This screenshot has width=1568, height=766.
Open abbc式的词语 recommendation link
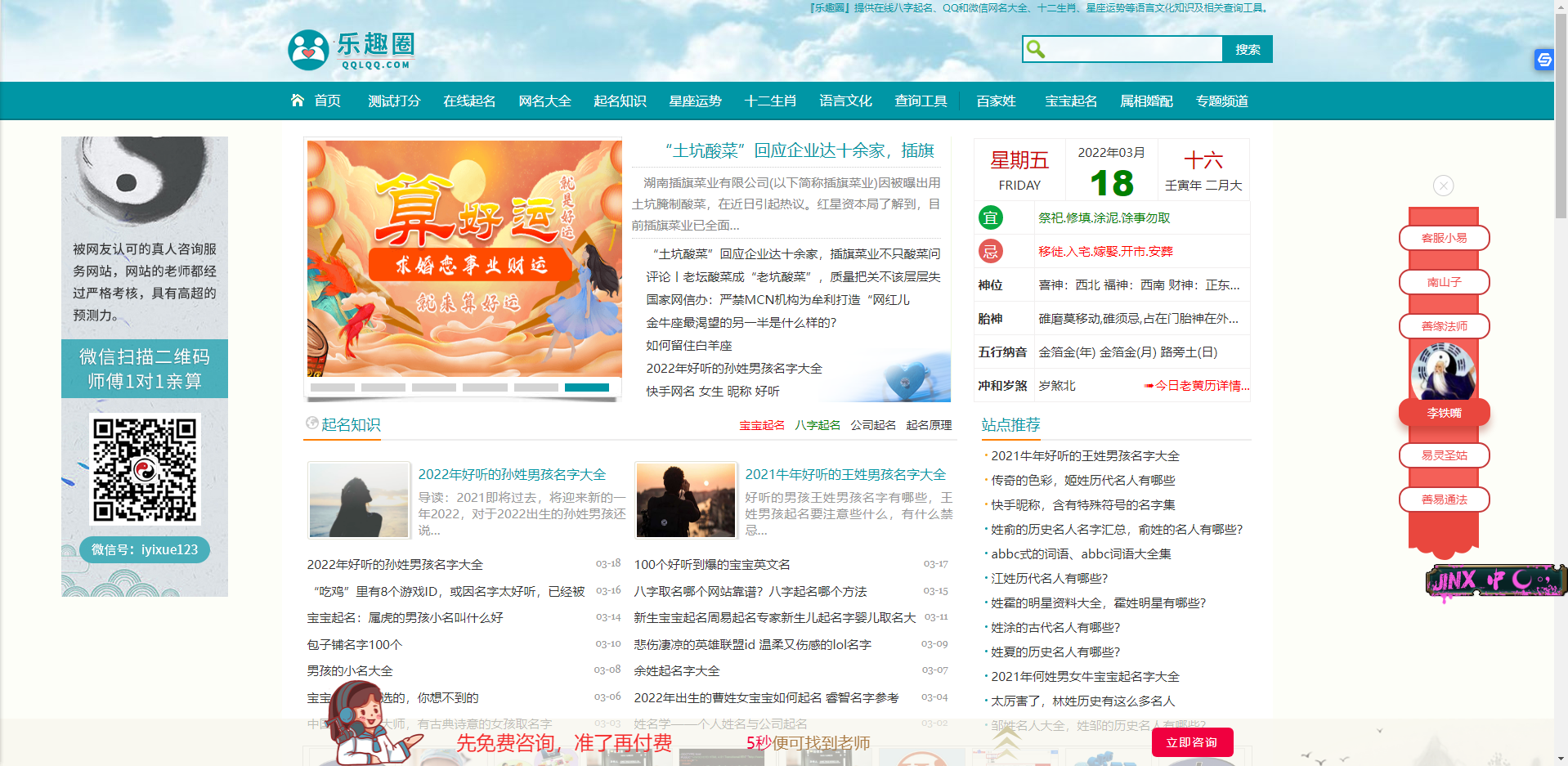[1081, 553]
